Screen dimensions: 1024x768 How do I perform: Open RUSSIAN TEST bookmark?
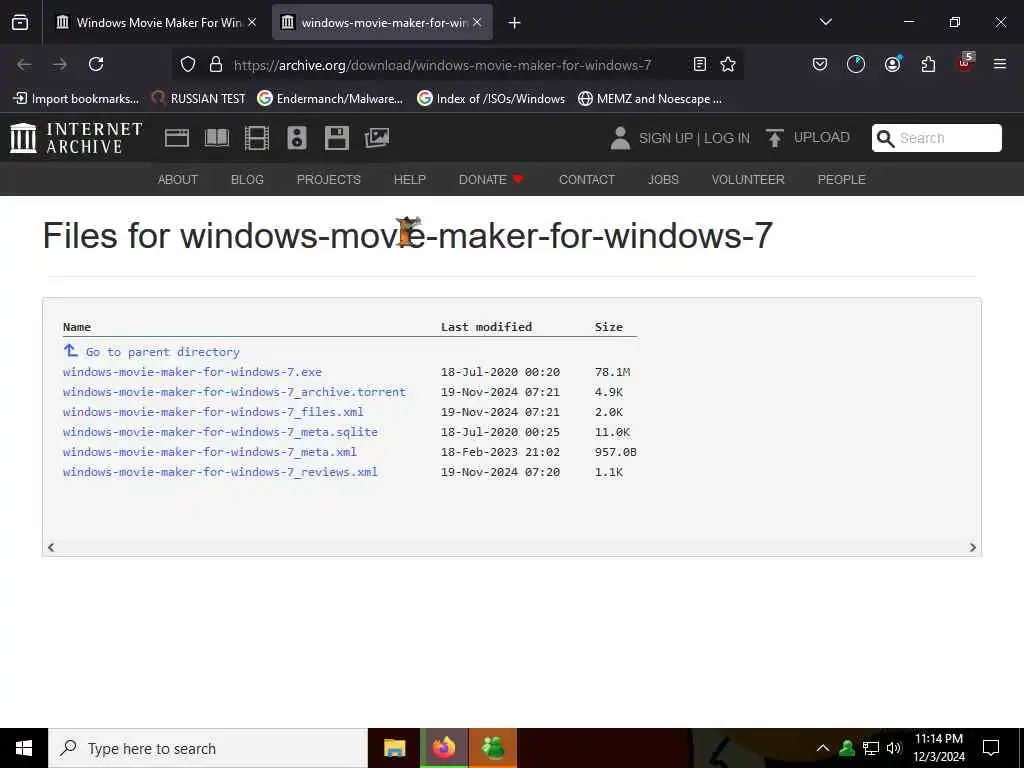tap(198, 99)
